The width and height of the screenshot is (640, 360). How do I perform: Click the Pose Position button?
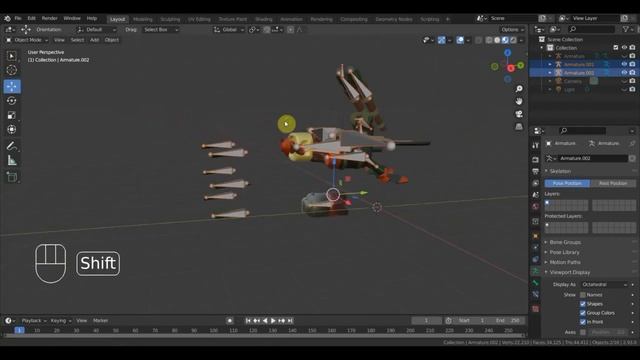567,183
